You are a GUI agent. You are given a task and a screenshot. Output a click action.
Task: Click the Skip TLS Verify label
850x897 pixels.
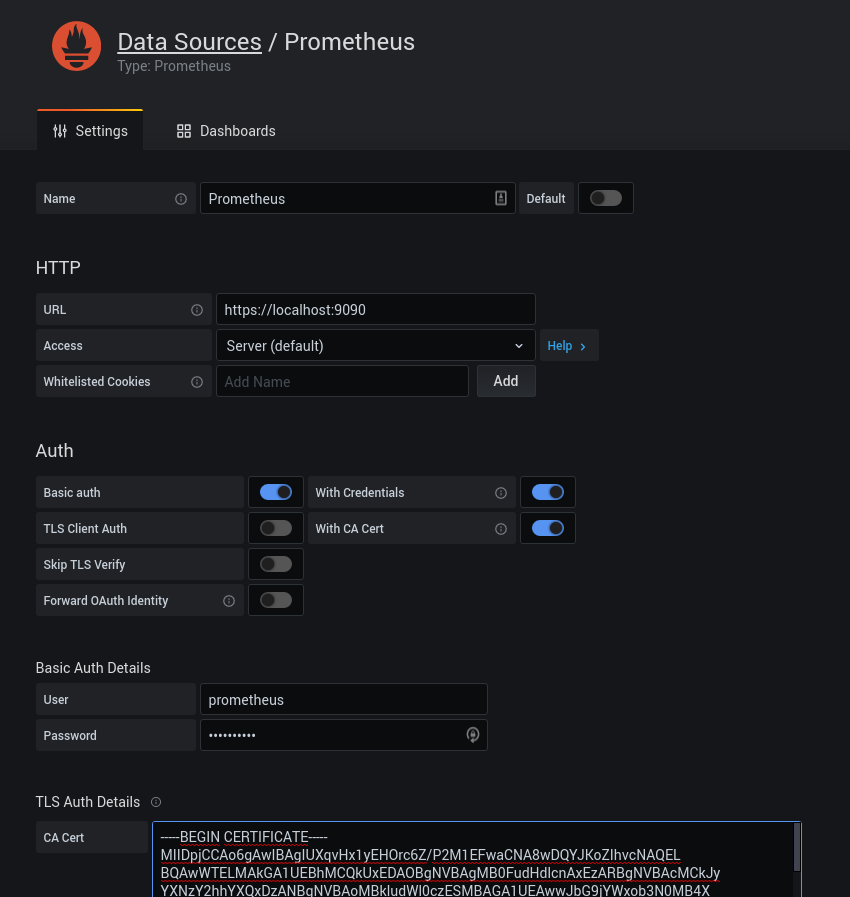click(84, 565)
